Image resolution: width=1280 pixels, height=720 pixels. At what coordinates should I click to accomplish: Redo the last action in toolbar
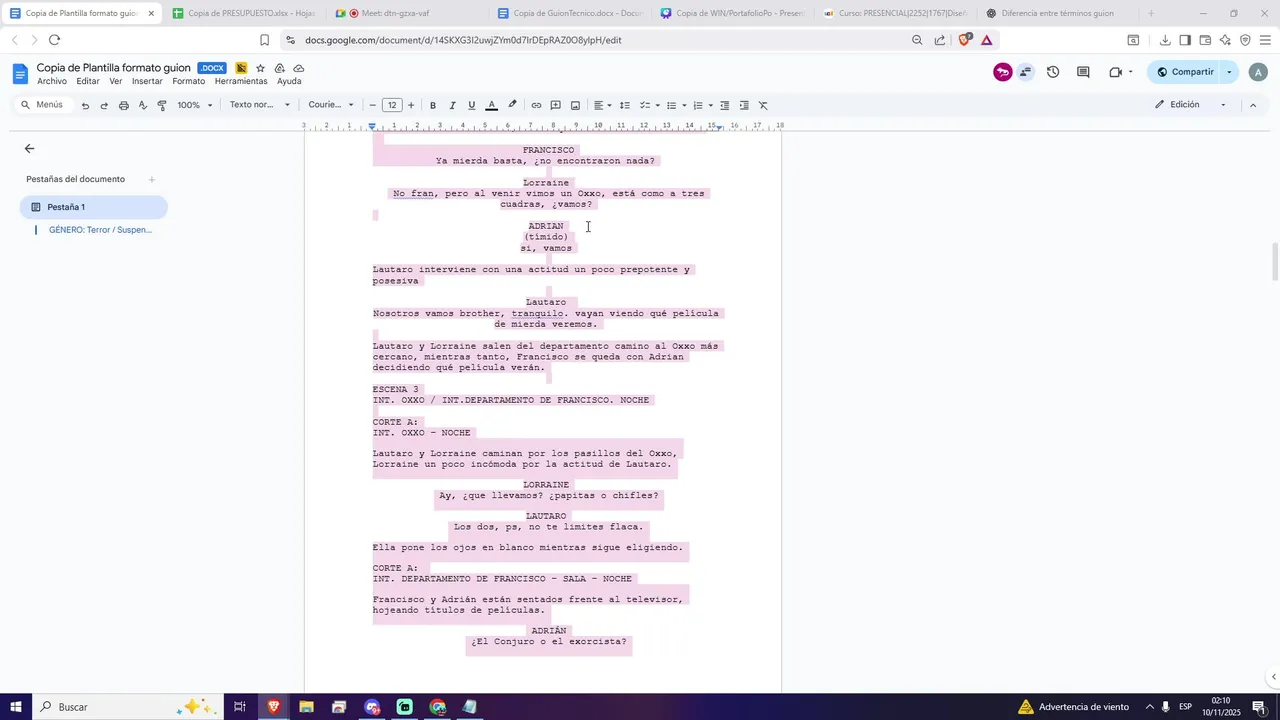click(104, 105)
